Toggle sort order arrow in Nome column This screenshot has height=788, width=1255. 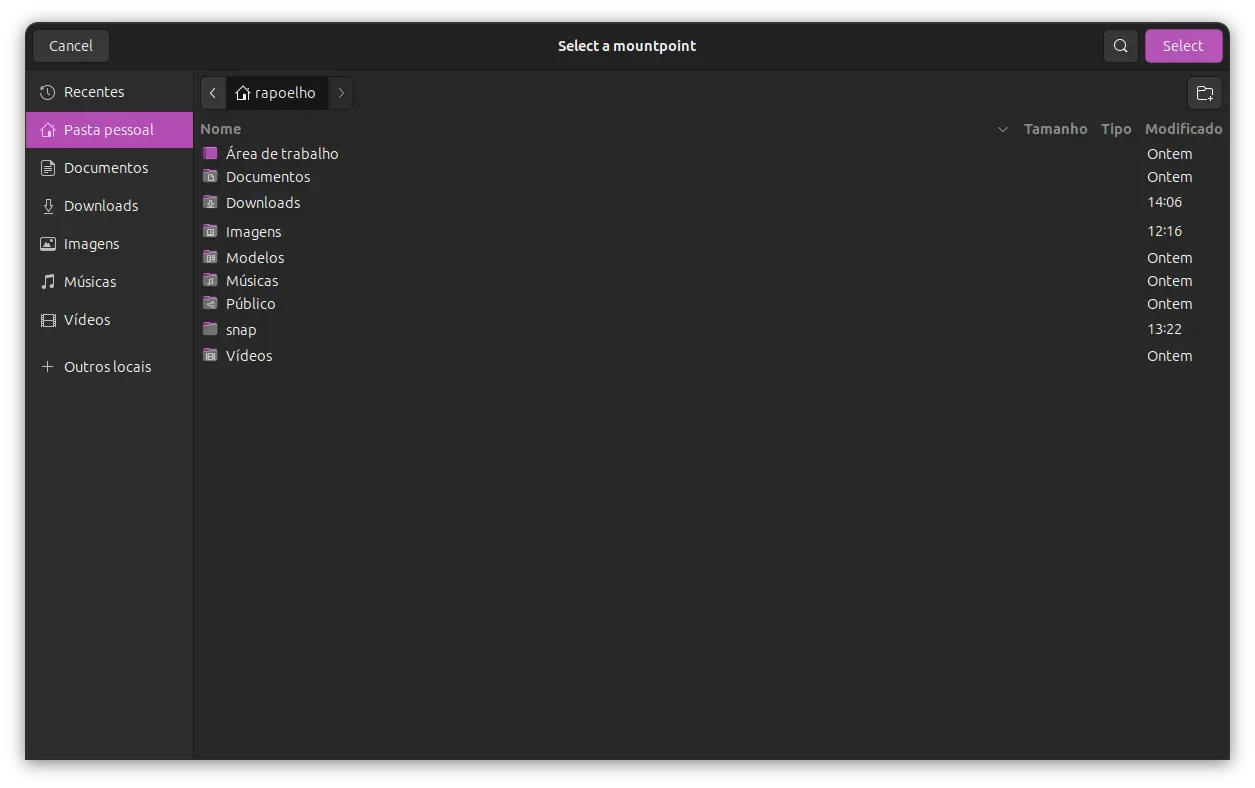pyautogui.click(x=1002, y=129)
